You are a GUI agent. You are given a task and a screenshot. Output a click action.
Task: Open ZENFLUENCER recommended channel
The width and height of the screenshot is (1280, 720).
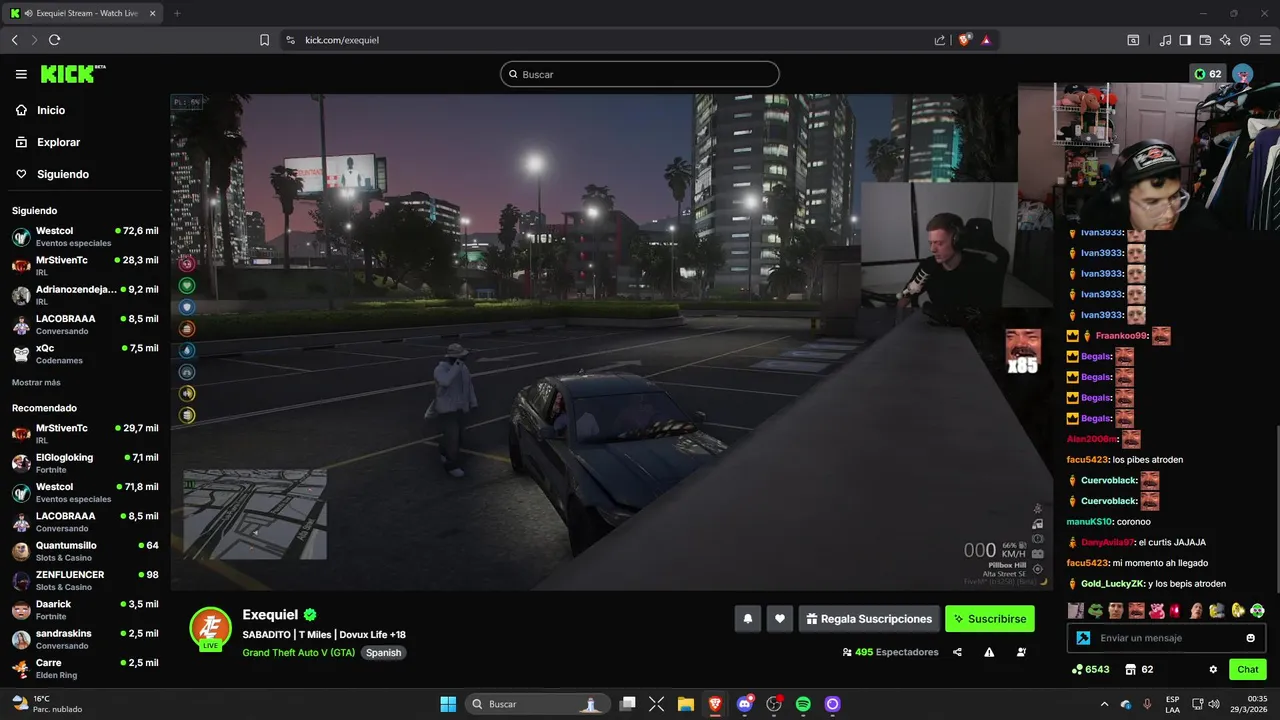tap(84, 580)
